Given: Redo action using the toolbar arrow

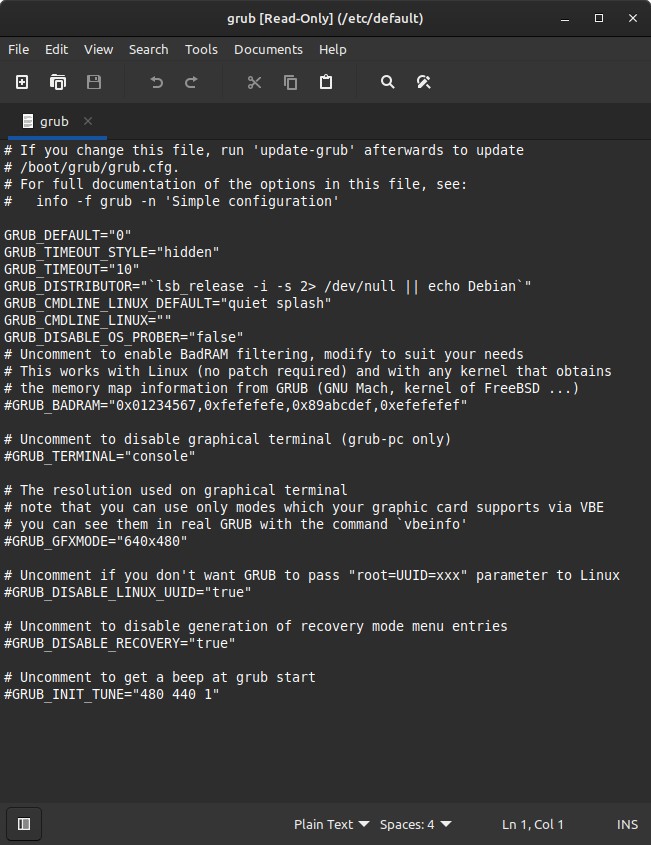Looking at the screenshot, I should coord(191,82).
